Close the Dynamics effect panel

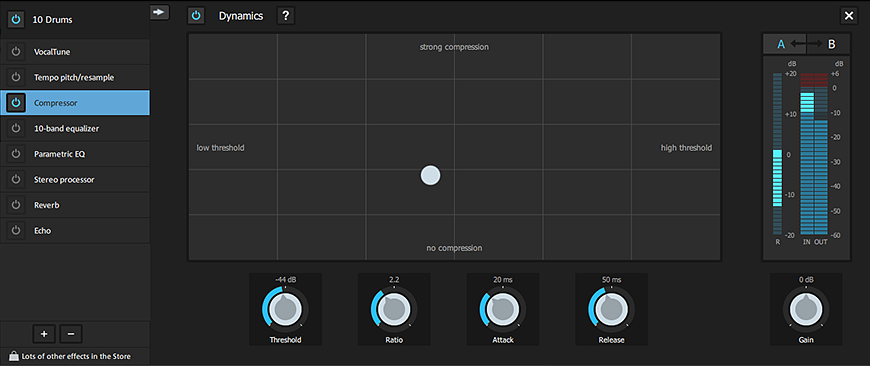click(x=848, y=16)
